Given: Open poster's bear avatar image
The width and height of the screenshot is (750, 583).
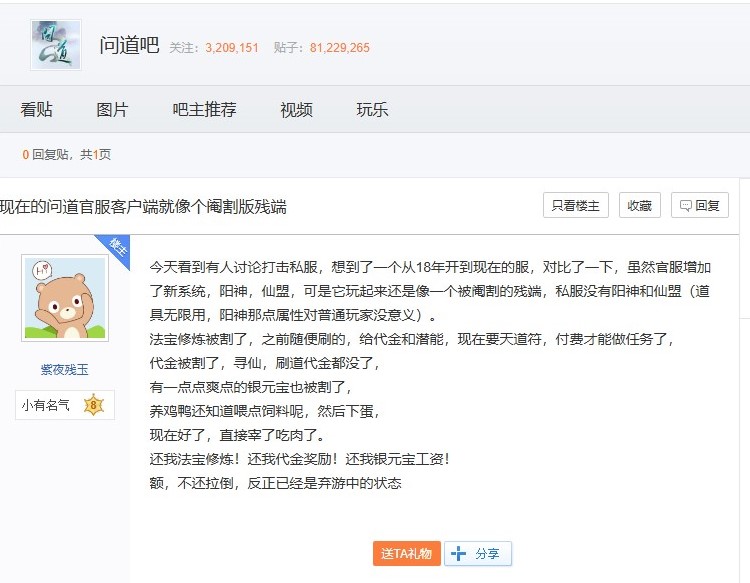Looking at the screenshot, I should point(65,298).
